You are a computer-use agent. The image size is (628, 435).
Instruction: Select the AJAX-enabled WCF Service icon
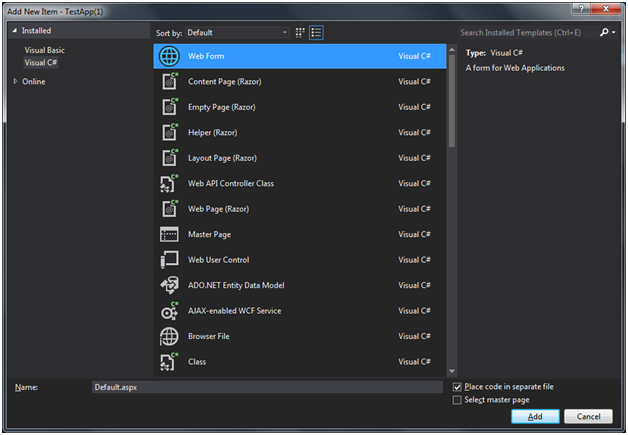pos(169,311)
